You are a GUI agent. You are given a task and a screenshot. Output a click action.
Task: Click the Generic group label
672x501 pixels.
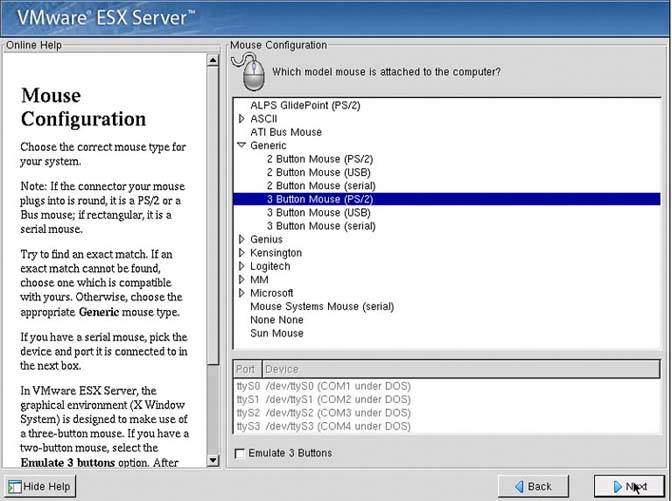coord(268,145)
